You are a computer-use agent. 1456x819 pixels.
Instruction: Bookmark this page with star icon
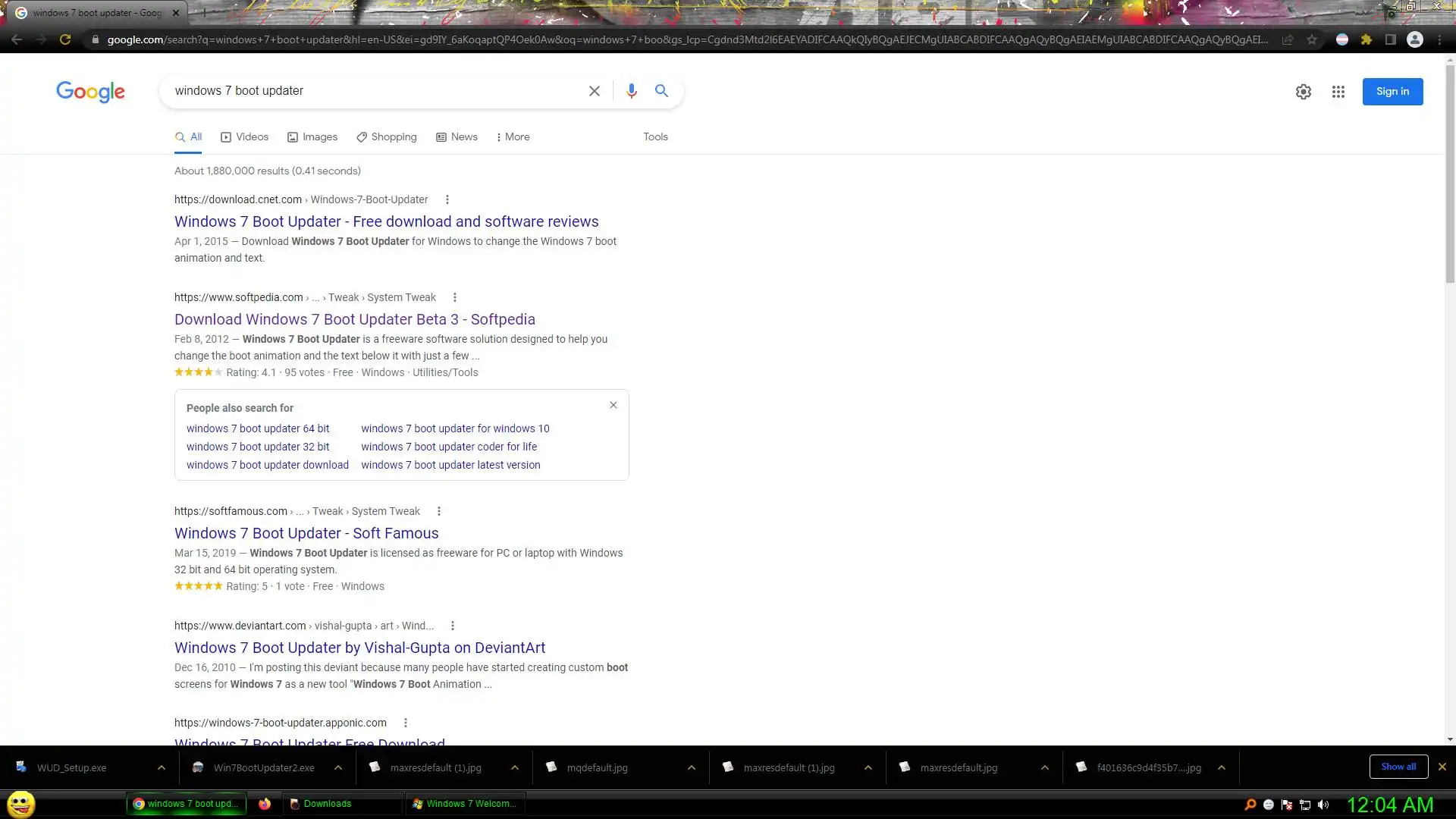pos(1312,39)
